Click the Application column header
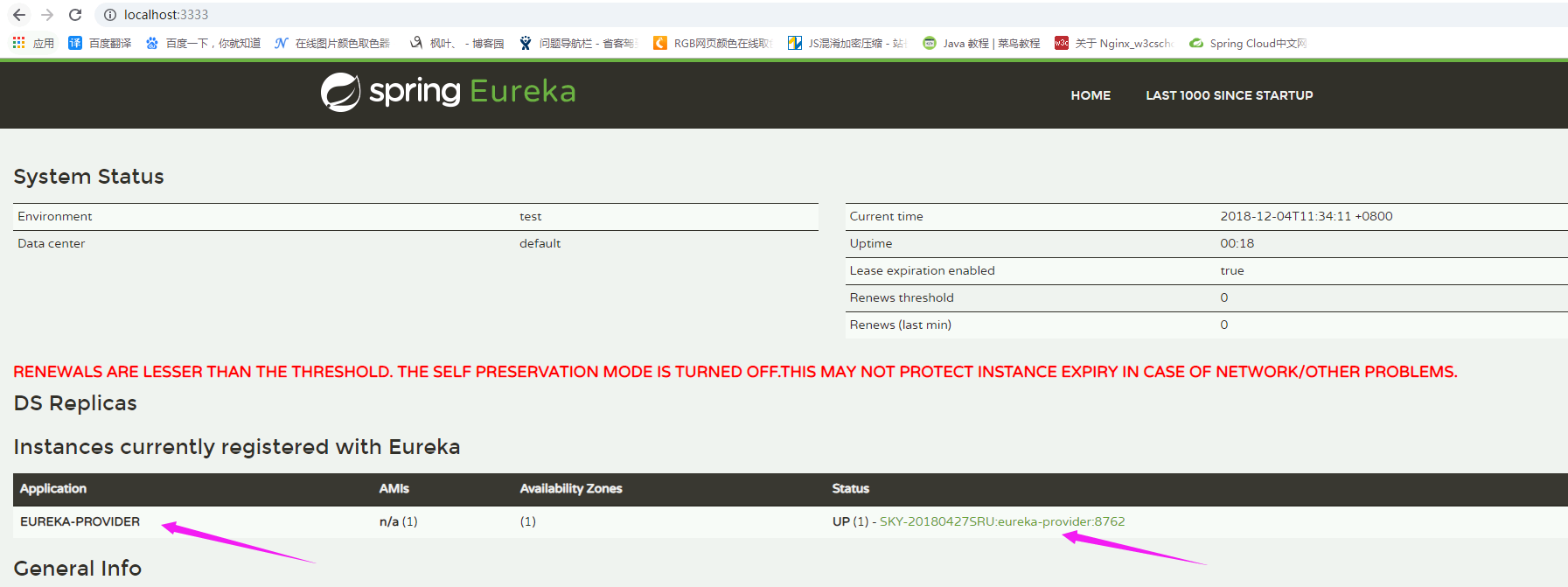This screenshot has height=587, width=1568. [53, 488]
